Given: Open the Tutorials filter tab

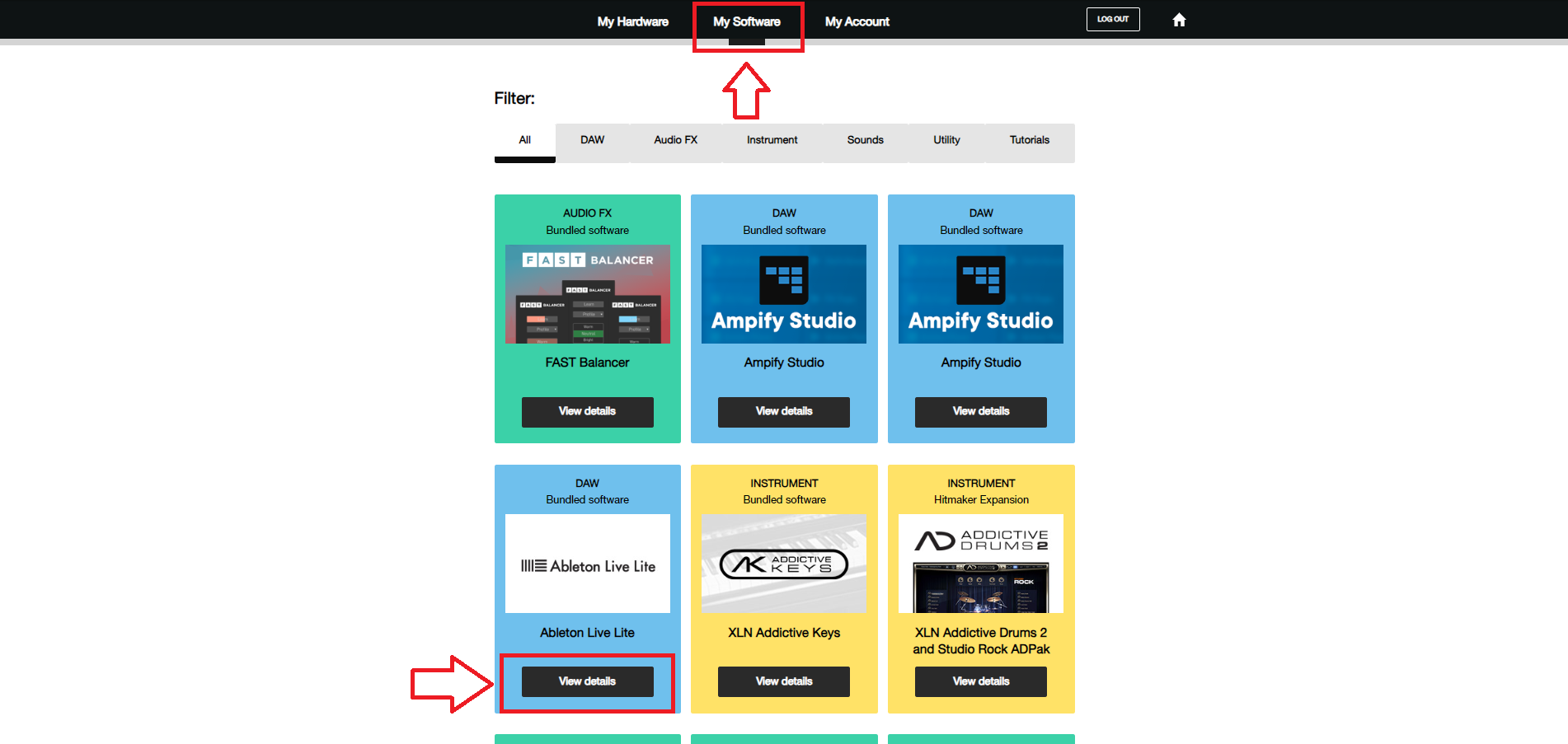Looking at the screenshot, I should pos(1030,141).
